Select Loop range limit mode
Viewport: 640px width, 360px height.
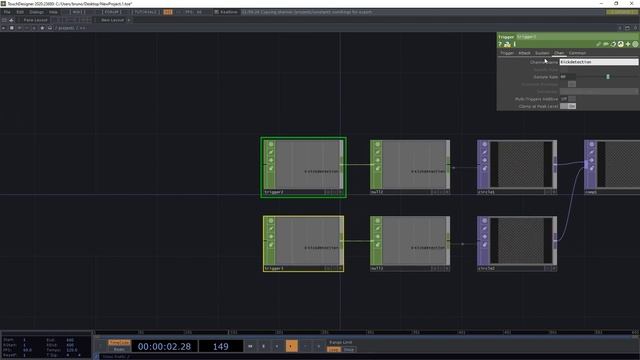[x=334, y=349]
